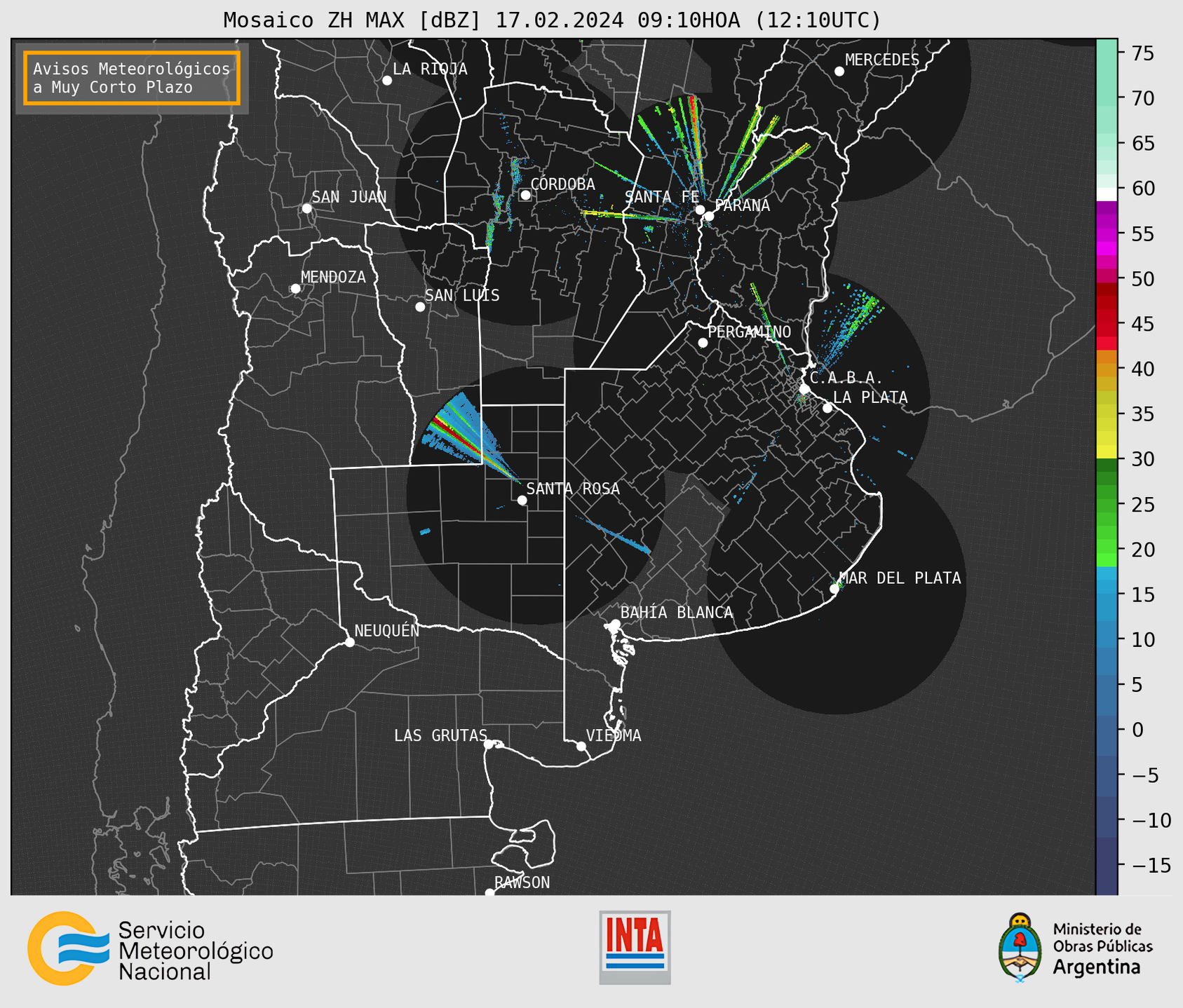This screenshot has height=1008, width=1183.
Task: Click the 10 dBZ blue band on color scale
Action: (x=1107, y=639)
